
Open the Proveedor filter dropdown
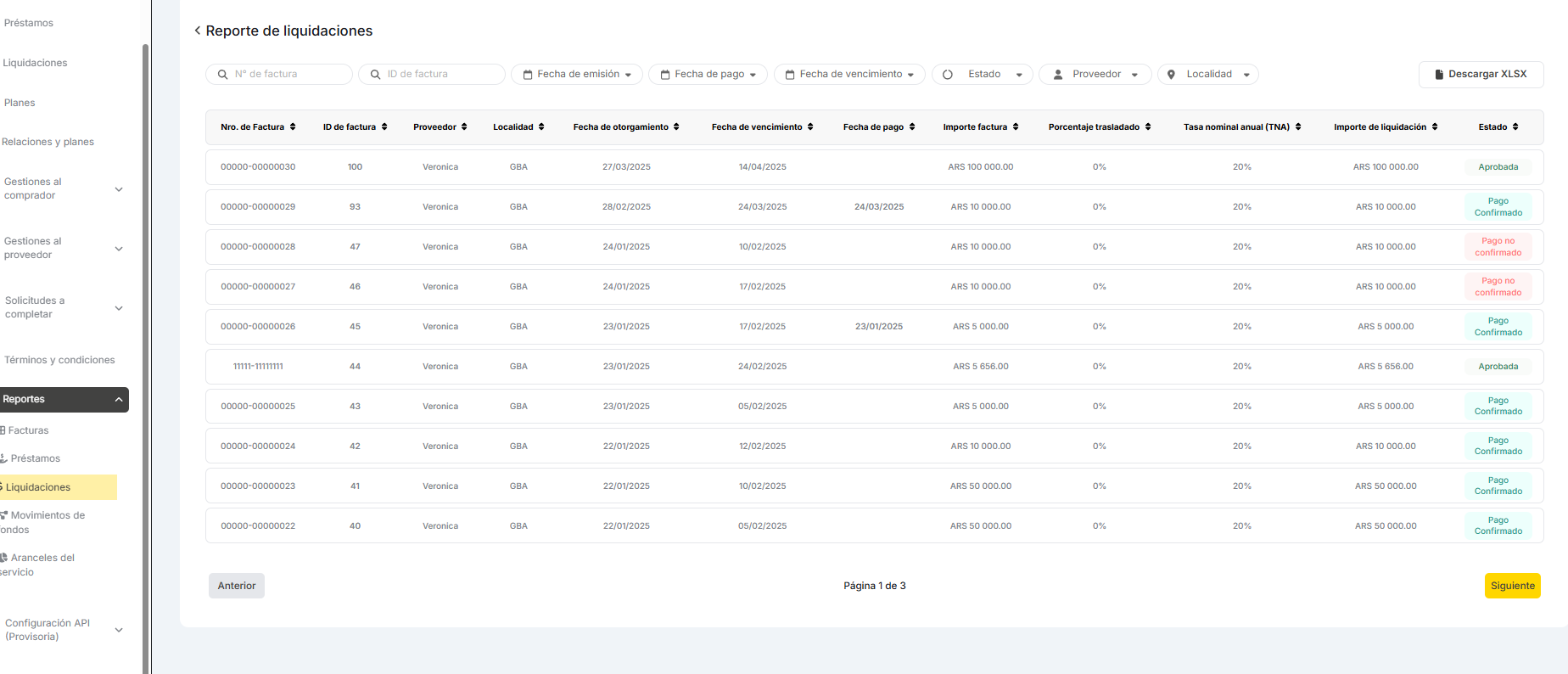coord(1095,75)
